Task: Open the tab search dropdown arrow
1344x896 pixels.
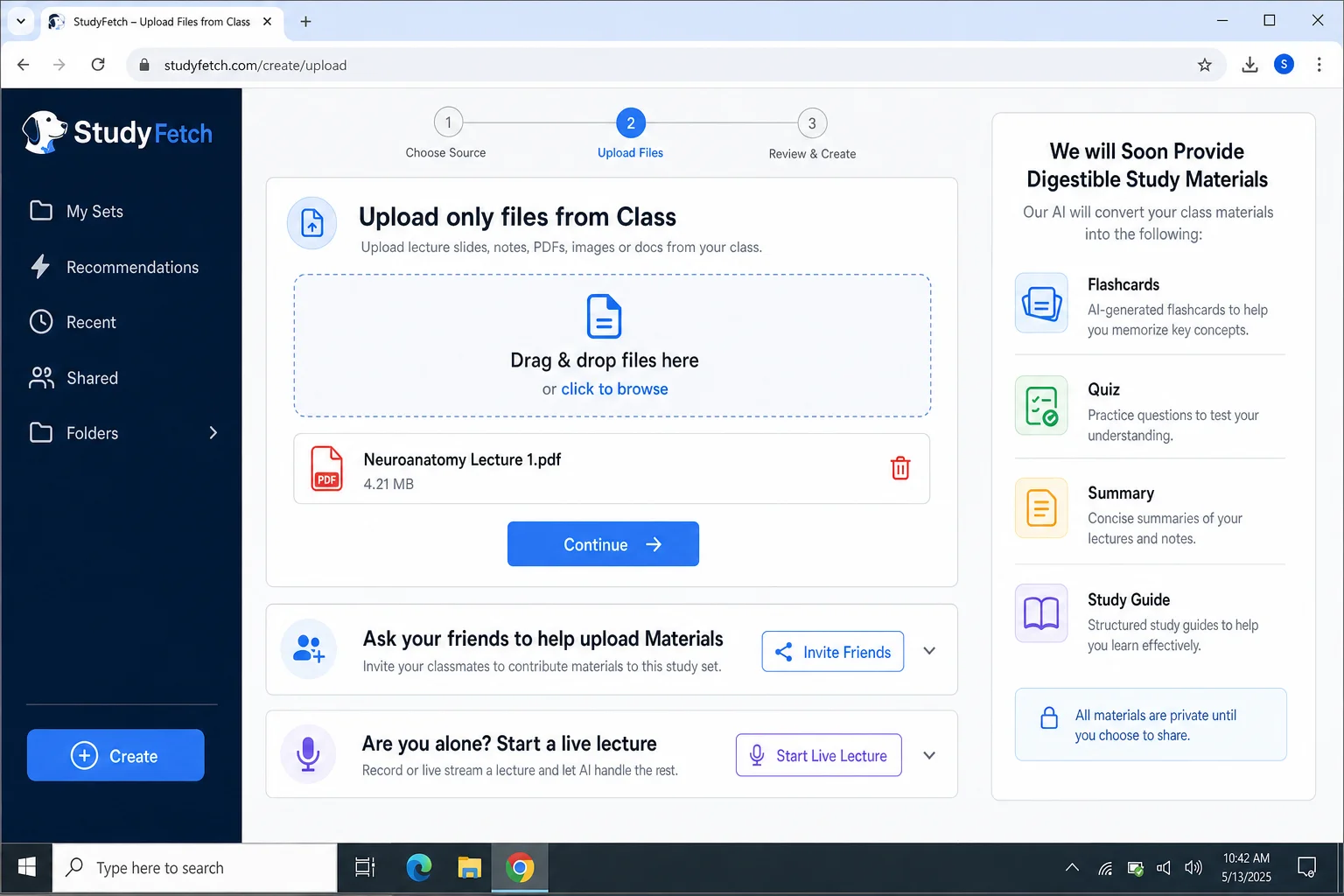Action: 21,22
